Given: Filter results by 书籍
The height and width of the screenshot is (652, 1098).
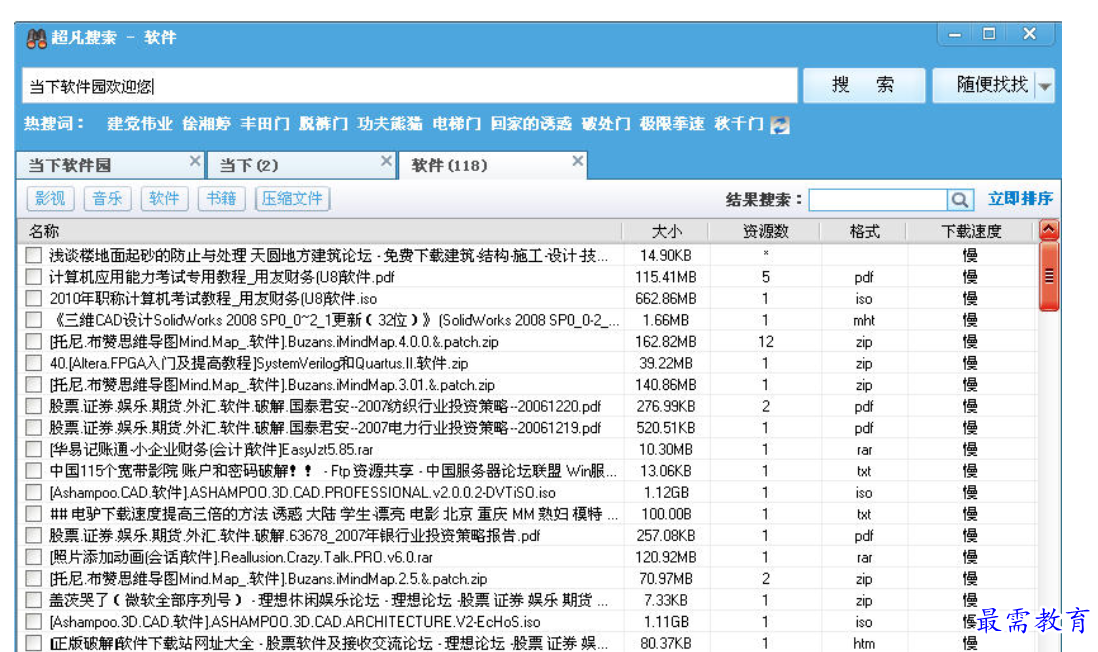Looking at the screenshot, I should coord(221,199).
